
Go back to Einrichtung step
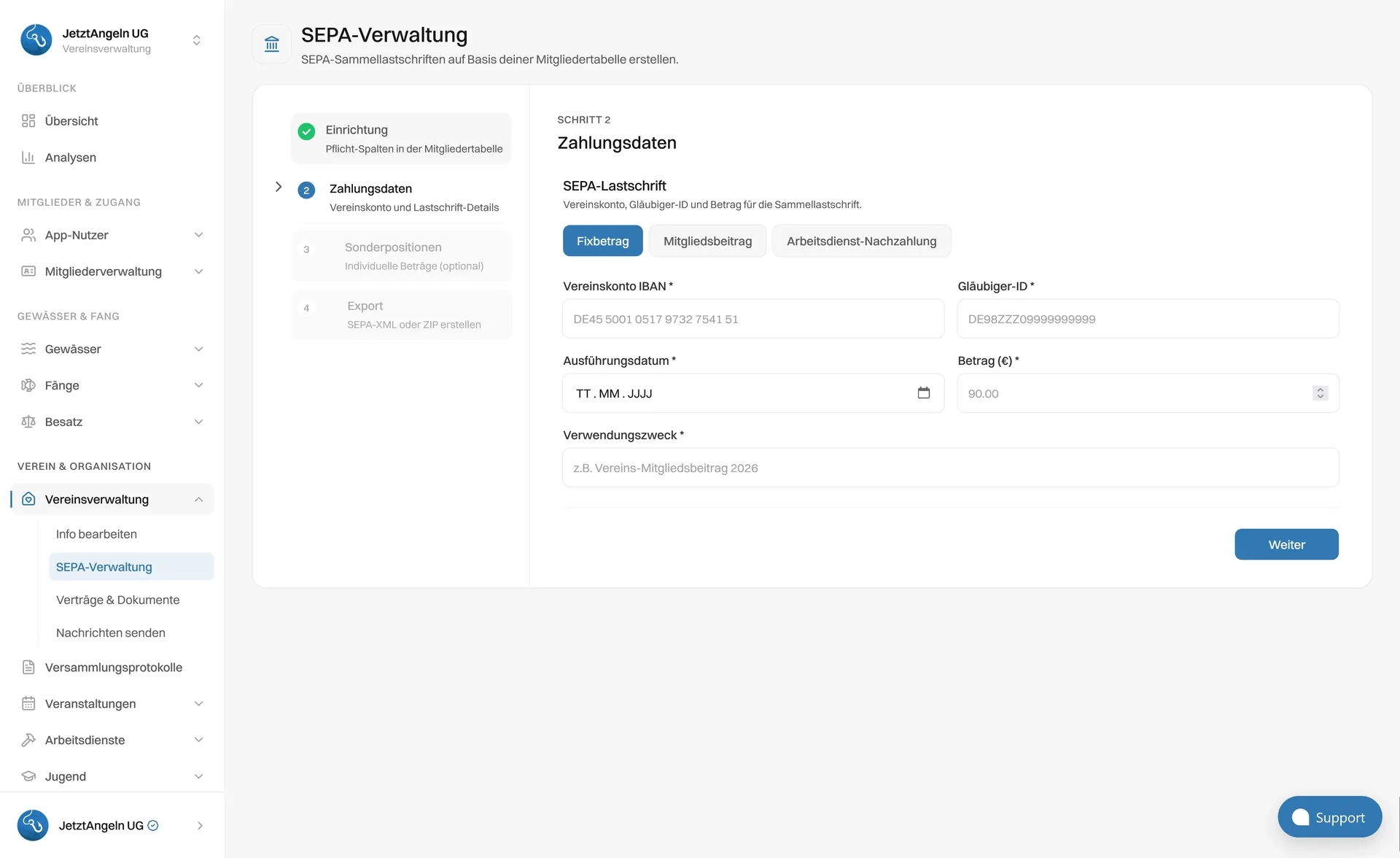point(402,139)
